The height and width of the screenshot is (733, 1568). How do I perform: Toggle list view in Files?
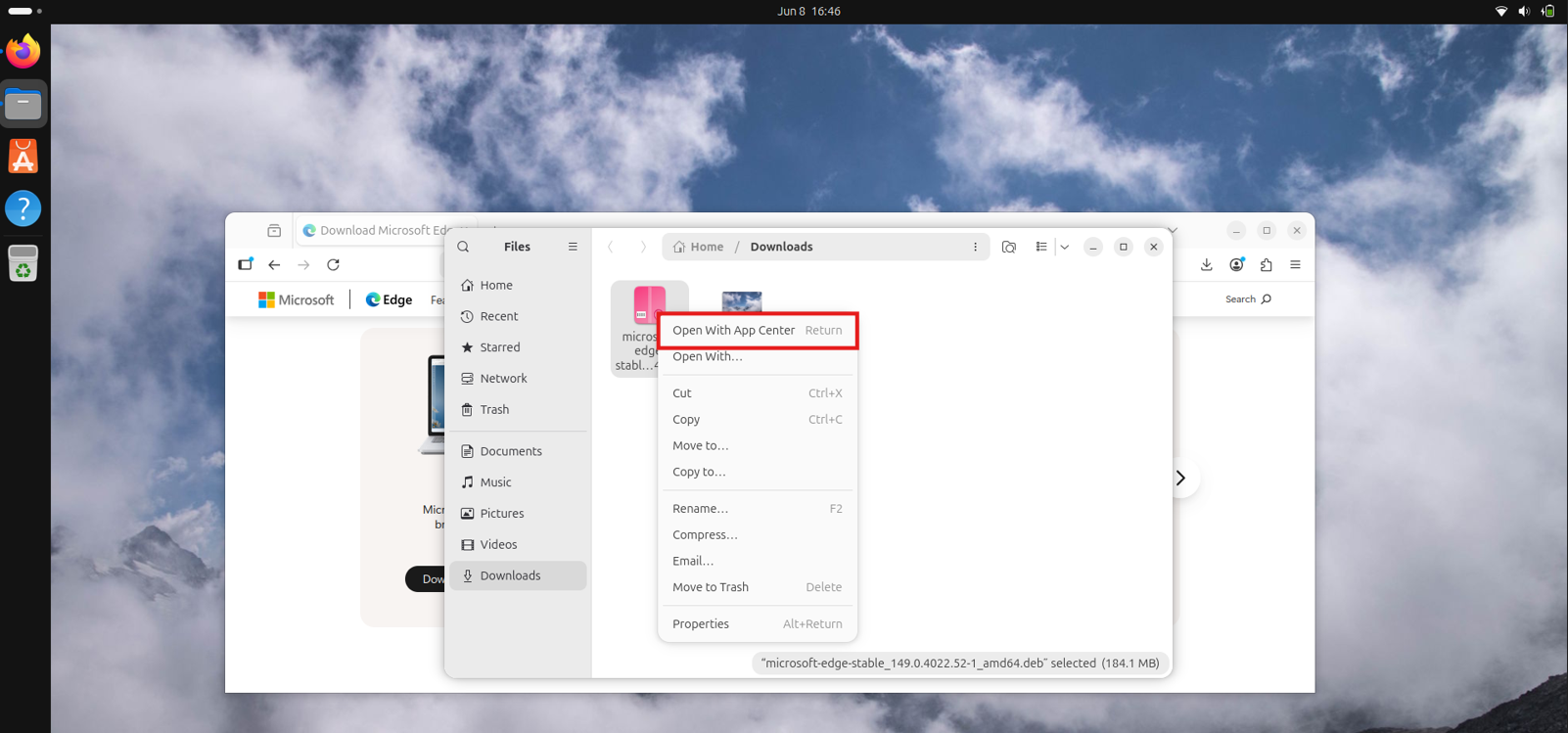coord(1041,247)
